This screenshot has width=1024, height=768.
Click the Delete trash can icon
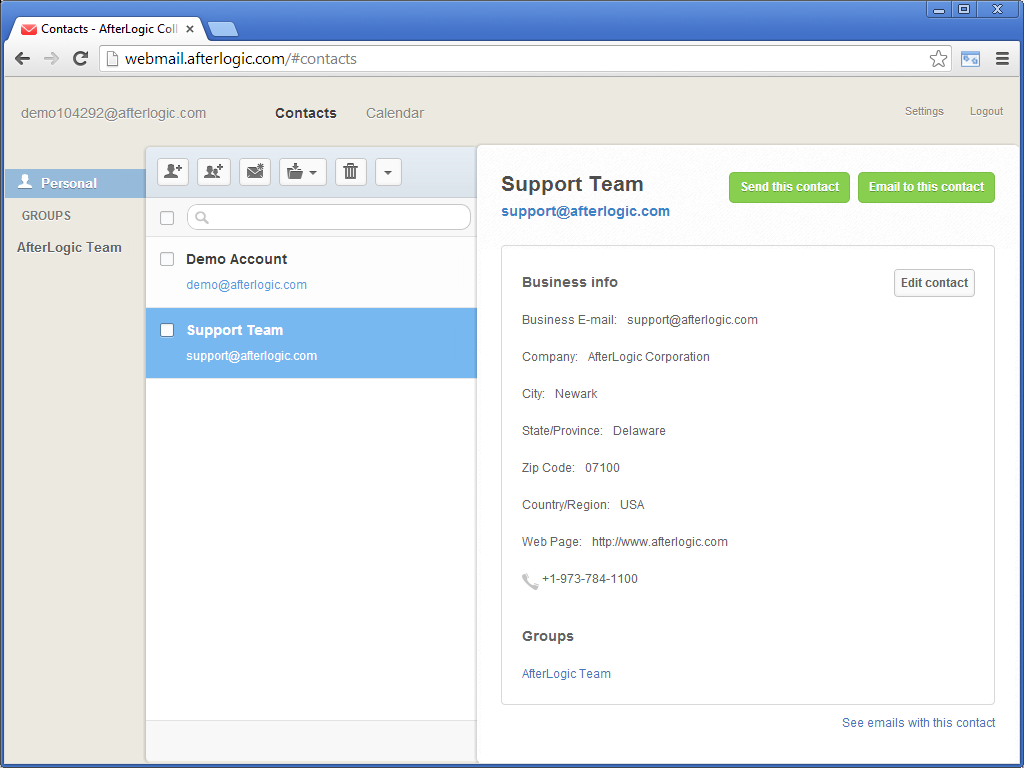click(x=351, y=172)
